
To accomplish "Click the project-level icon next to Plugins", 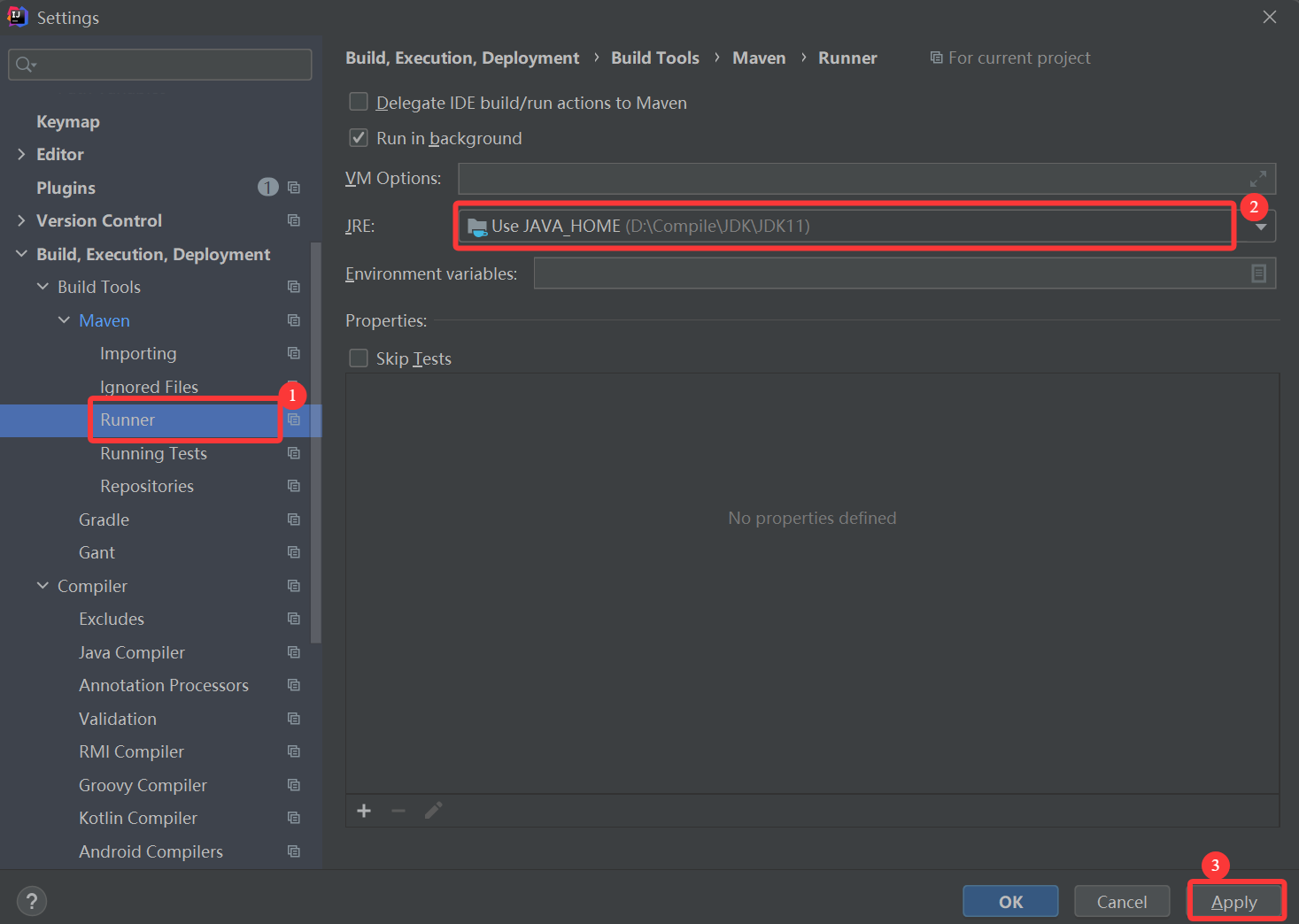I will pos(294,188).
